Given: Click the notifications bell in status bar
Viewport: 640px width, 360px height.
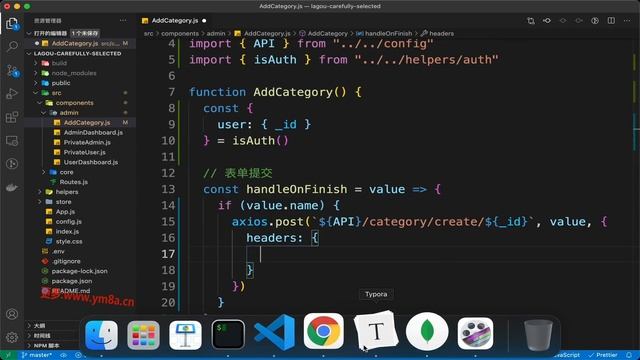Looking at the screenshot, I should click(629, 355).
